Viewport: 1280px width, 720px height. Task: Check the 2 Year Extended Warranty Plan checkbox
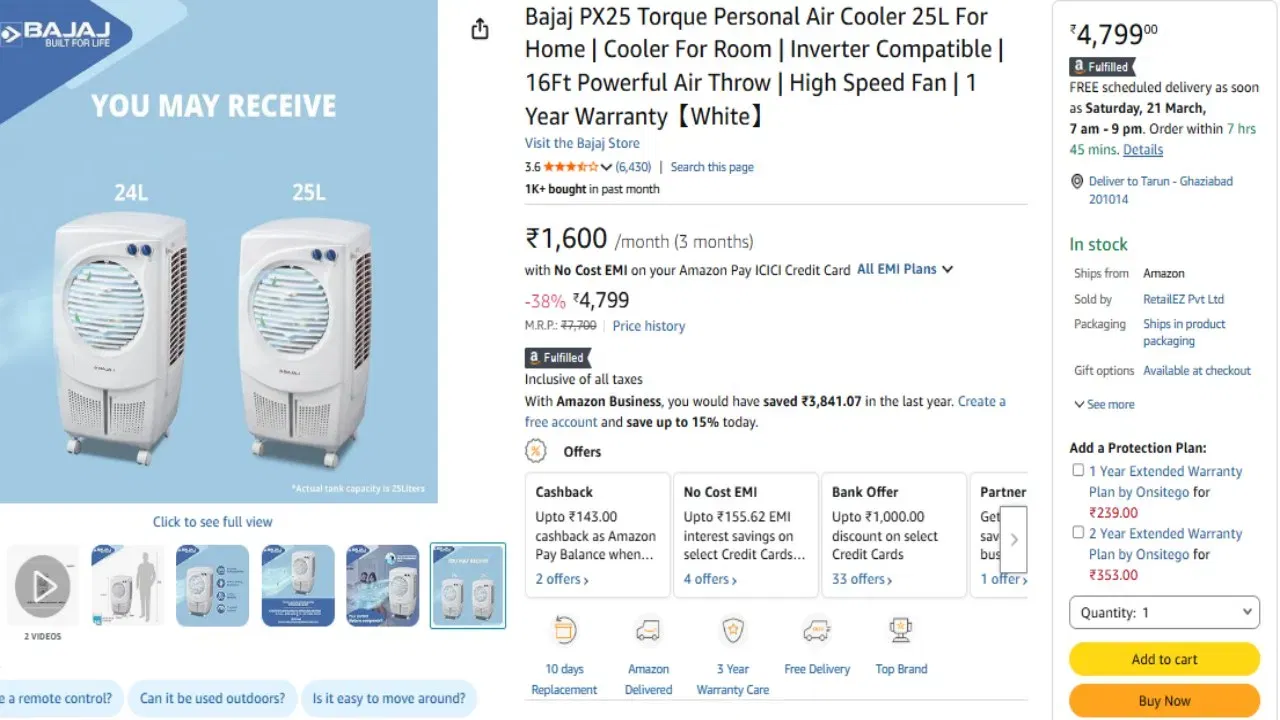tap(1077, 532)
